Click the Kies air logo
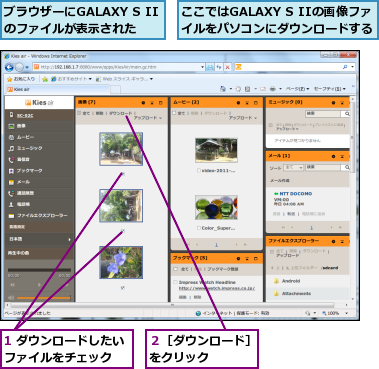This screenshot has height=369, width=379. point(39,103)
